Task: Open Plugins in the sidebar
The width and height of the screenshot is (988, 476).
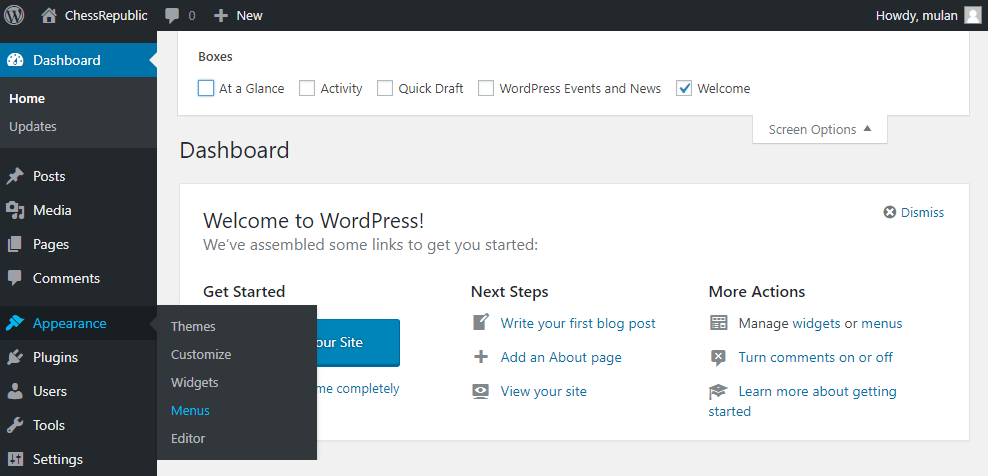Action: [x=55, y=357]
